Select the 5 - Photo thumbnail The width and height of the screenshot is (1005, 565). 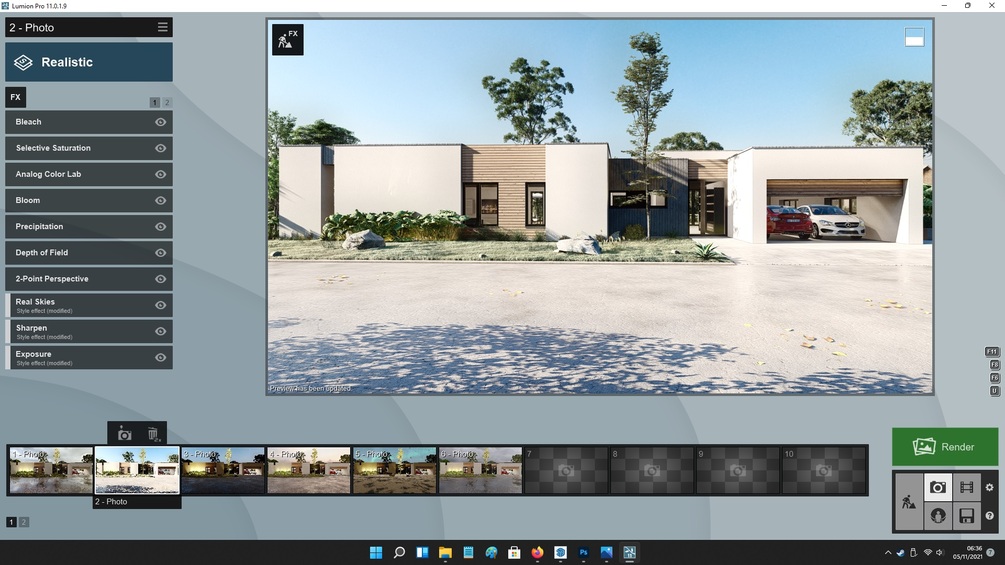(395, 470)
